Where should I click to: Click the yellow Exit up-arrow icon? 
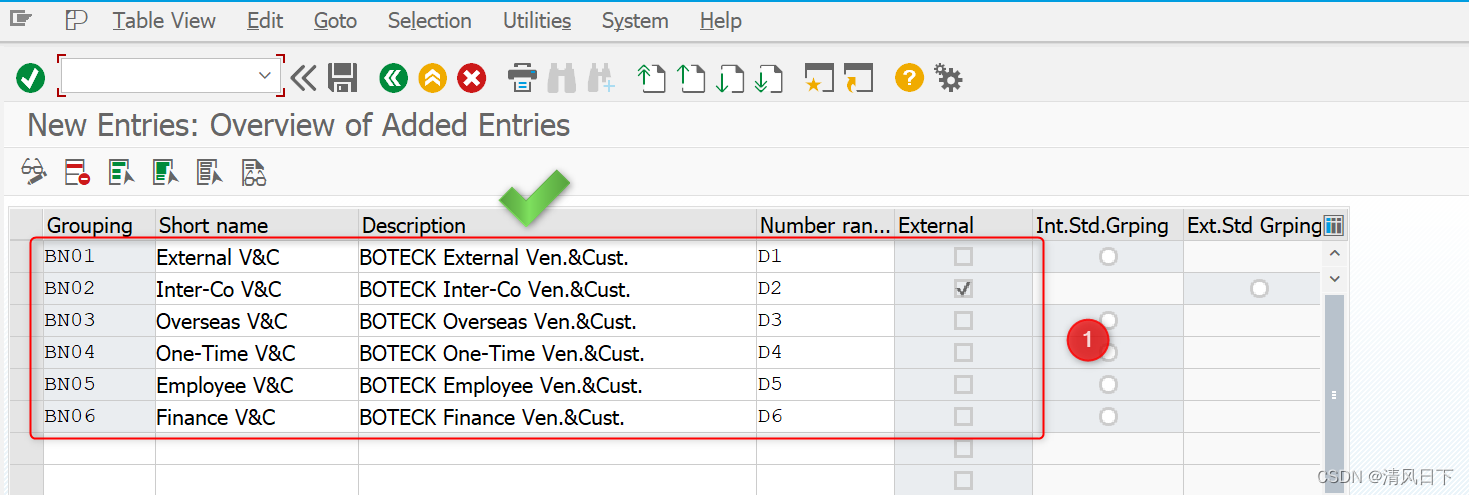click(x=432, y=77)
